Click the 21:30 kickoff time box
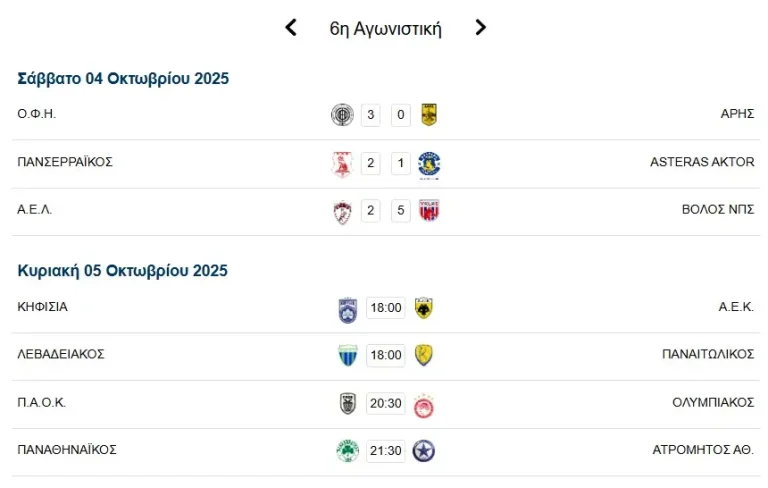768x488 pixels. 385,451
